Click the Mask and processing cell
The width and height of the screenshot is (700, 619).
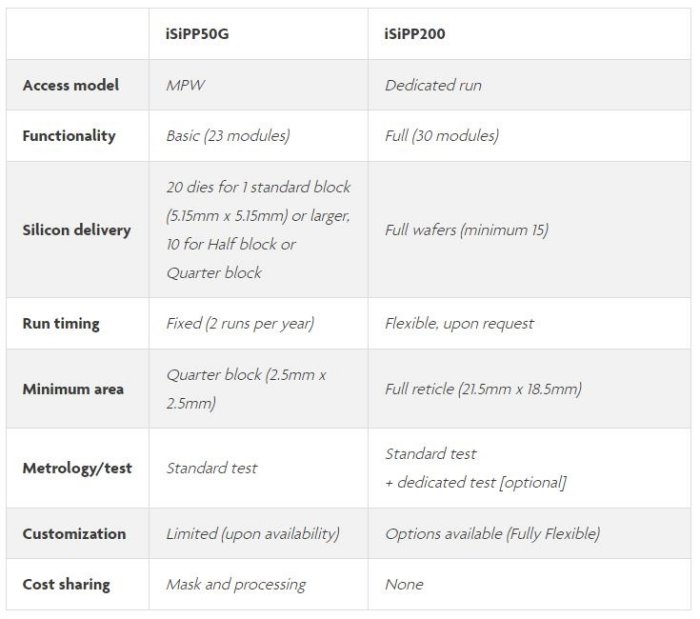[x=236, y=584]
